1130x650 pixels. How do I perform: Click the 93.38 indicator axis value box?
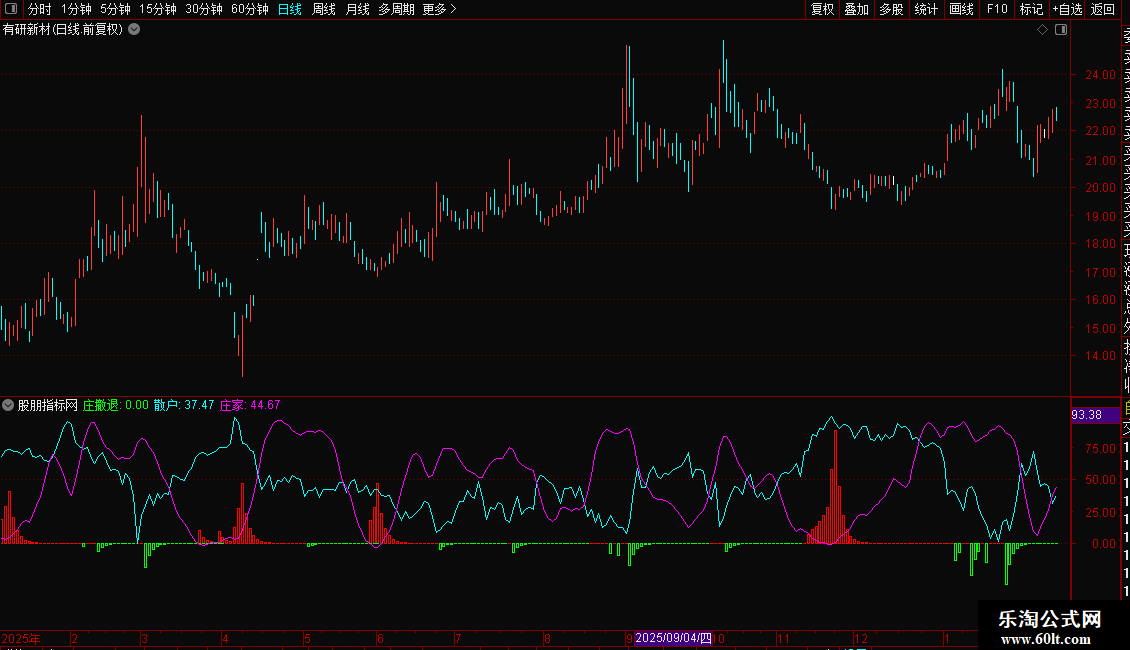[x=1095, y=415]
